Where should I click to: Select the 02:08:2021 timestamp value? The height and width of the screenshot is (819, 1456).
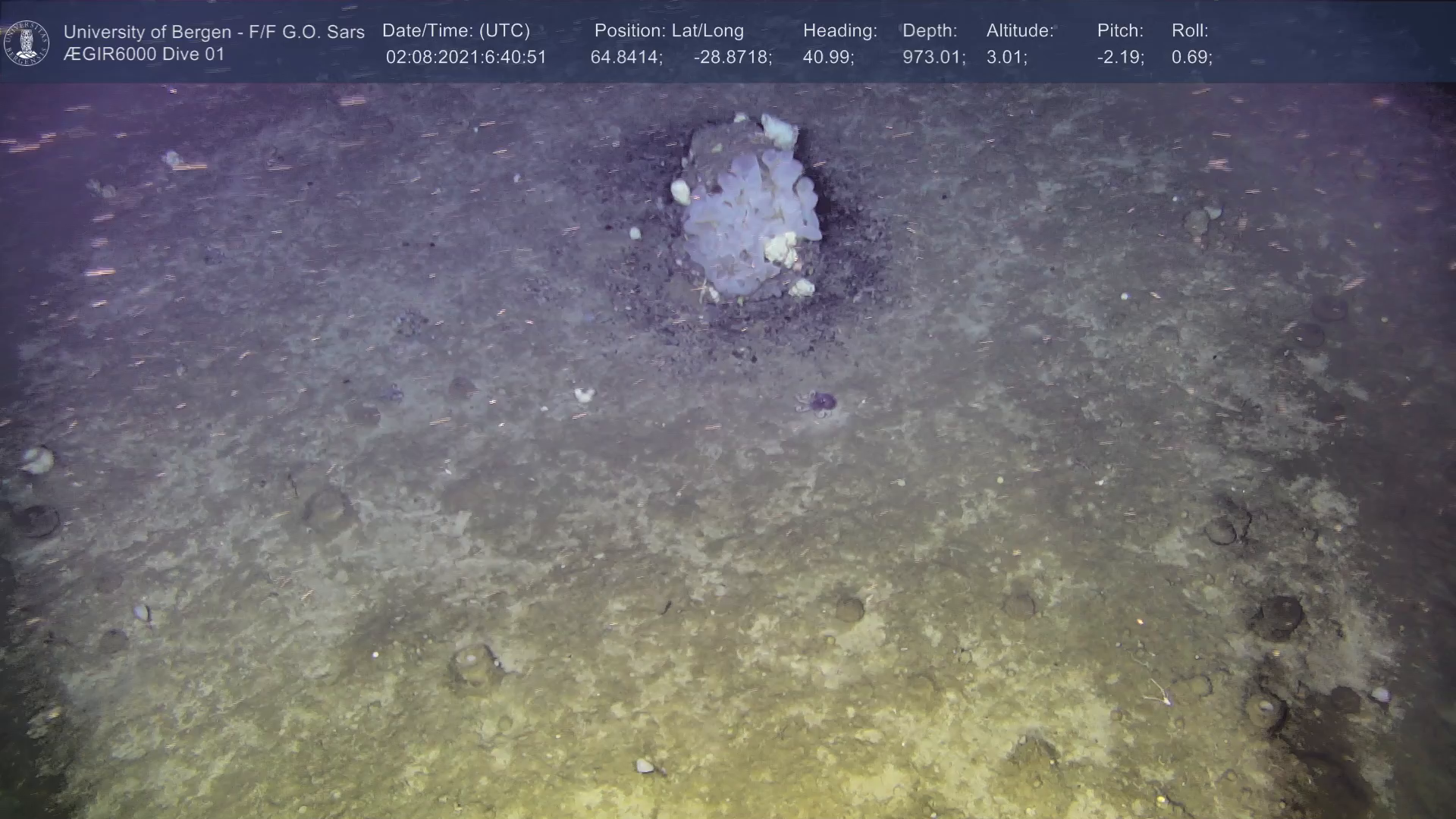466,58
